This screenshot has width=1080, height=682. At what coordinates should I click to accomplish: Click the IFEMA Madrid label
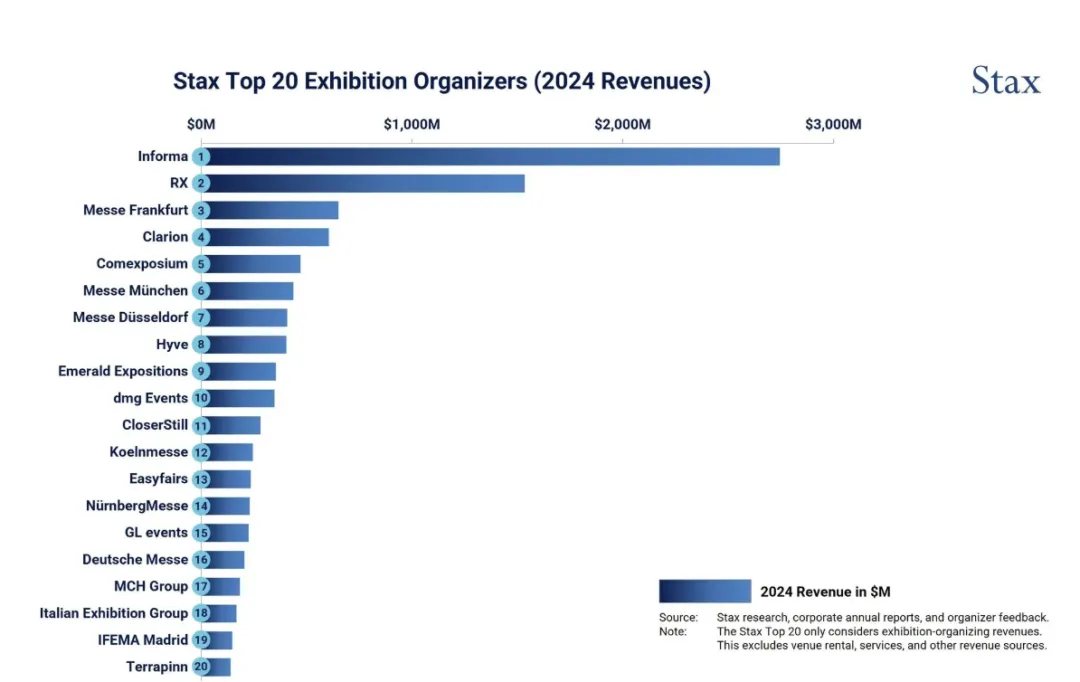click(143, 640)
